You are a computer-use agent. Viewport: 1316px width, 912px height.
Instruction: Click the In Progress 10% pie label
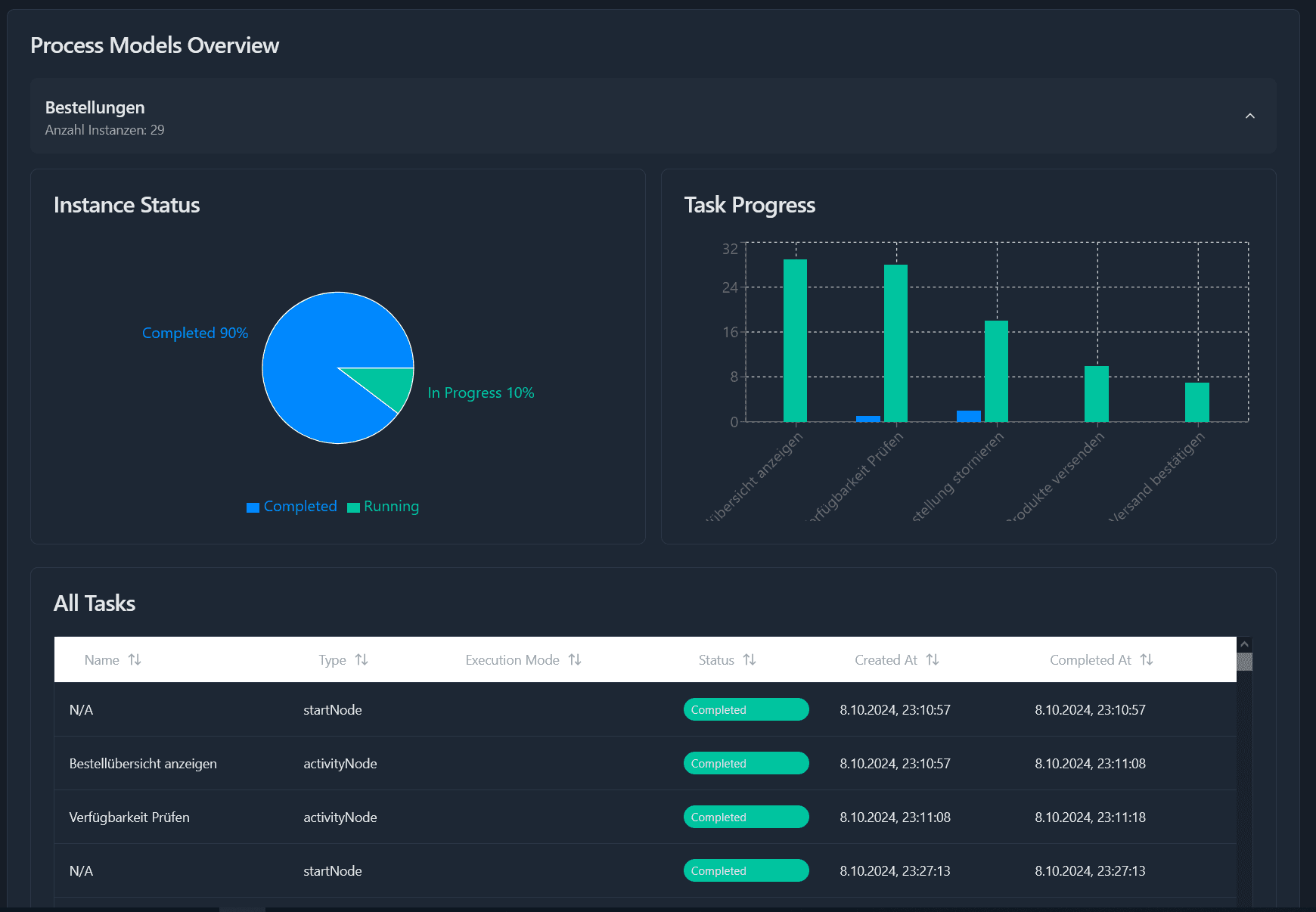point(481,392)
